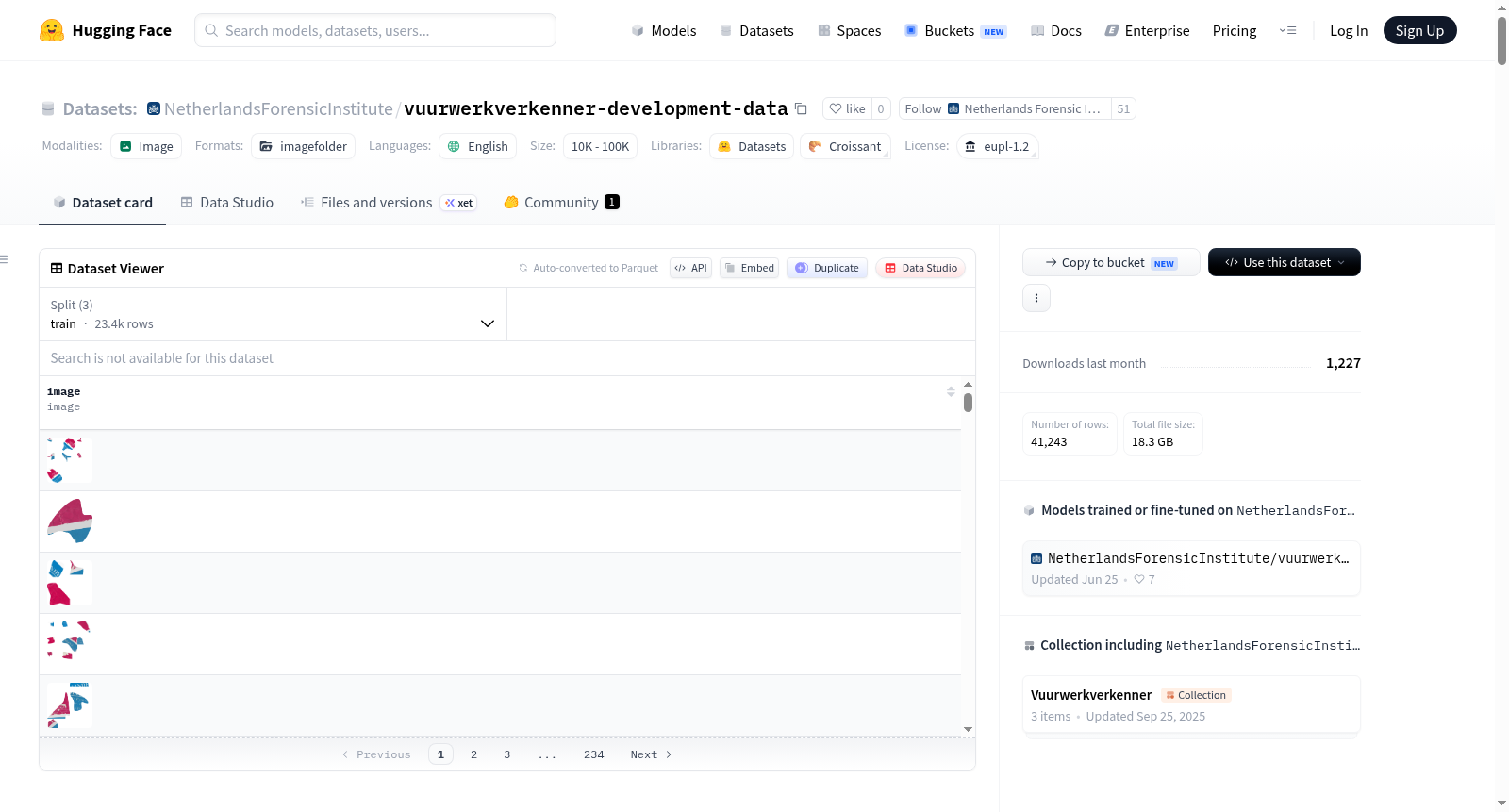The width and height of the screenshot is (1509, 812).
Task: Select the English language tag
Action: tap(477, 146)
